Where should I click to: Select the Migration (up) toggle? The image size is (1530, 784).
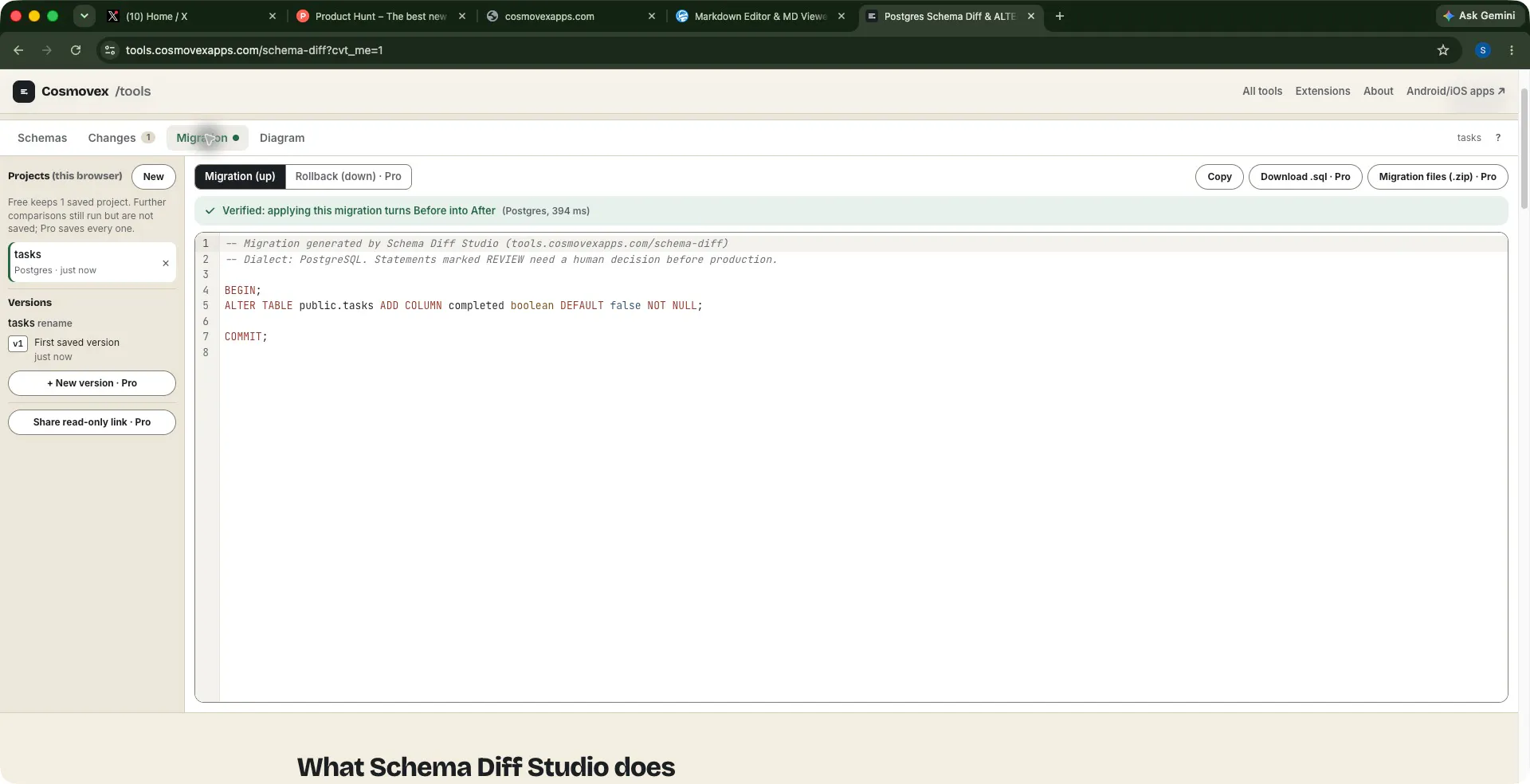240,177
